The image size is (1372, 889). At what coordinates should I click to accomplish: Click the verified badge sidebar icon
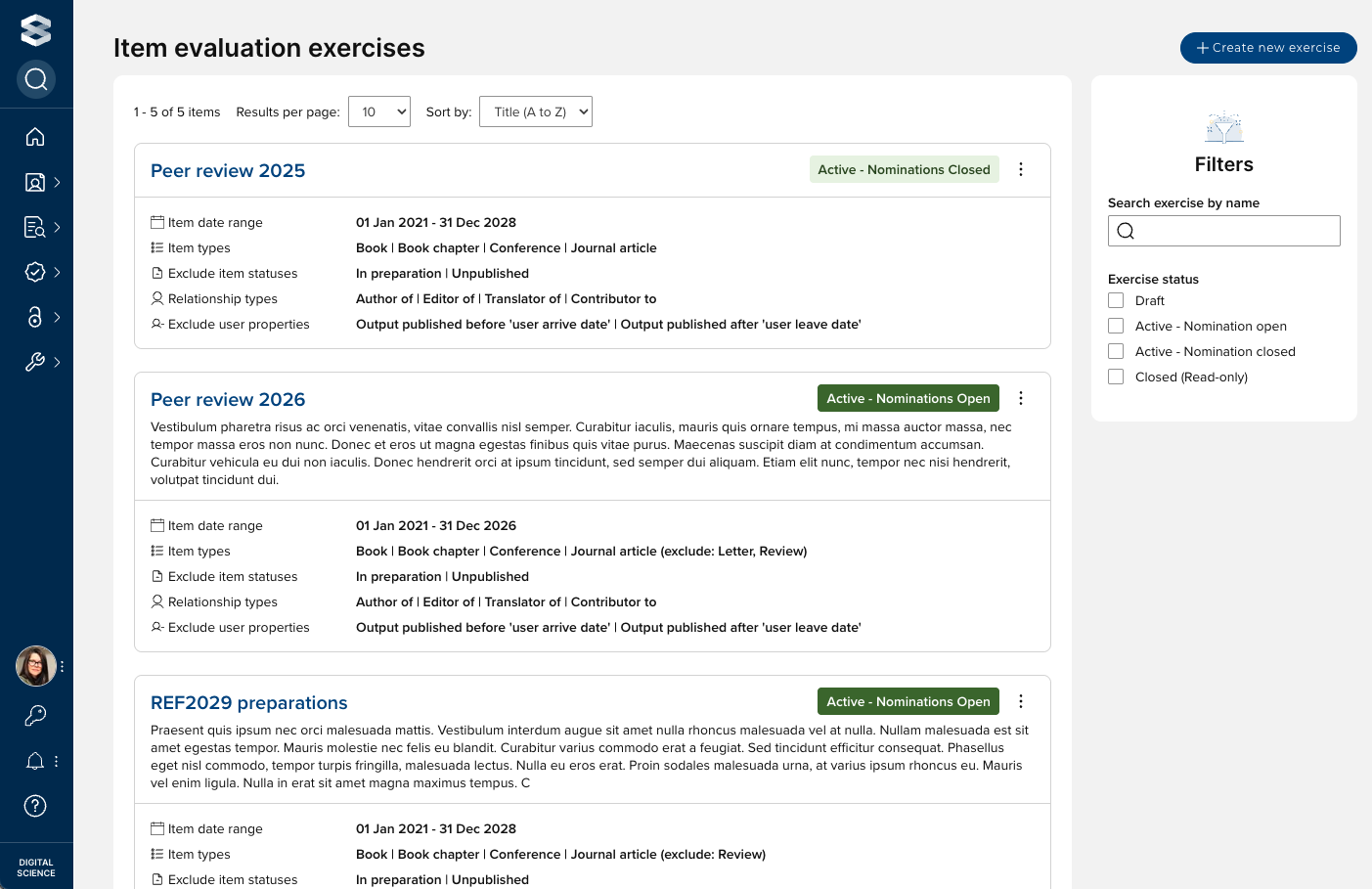point(35,272)
